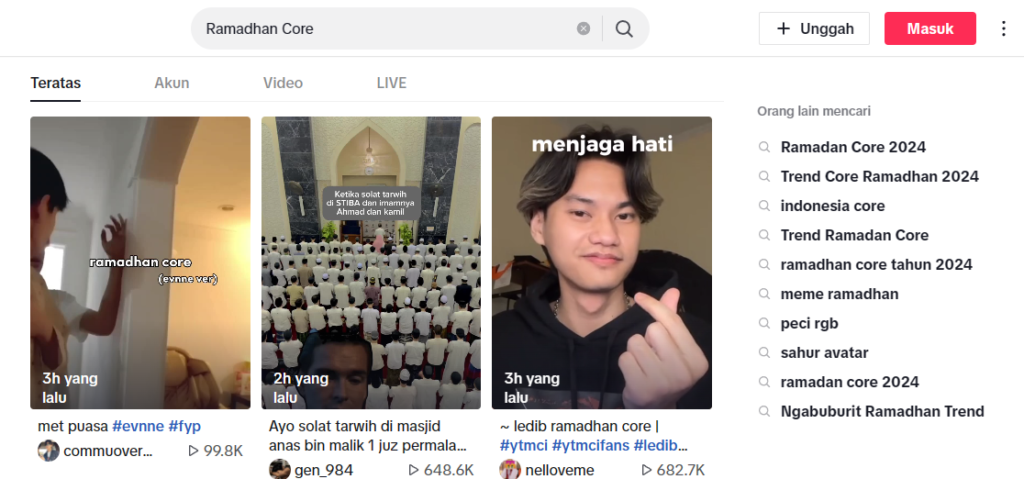Switch to the Video tab

coord(283,83)
